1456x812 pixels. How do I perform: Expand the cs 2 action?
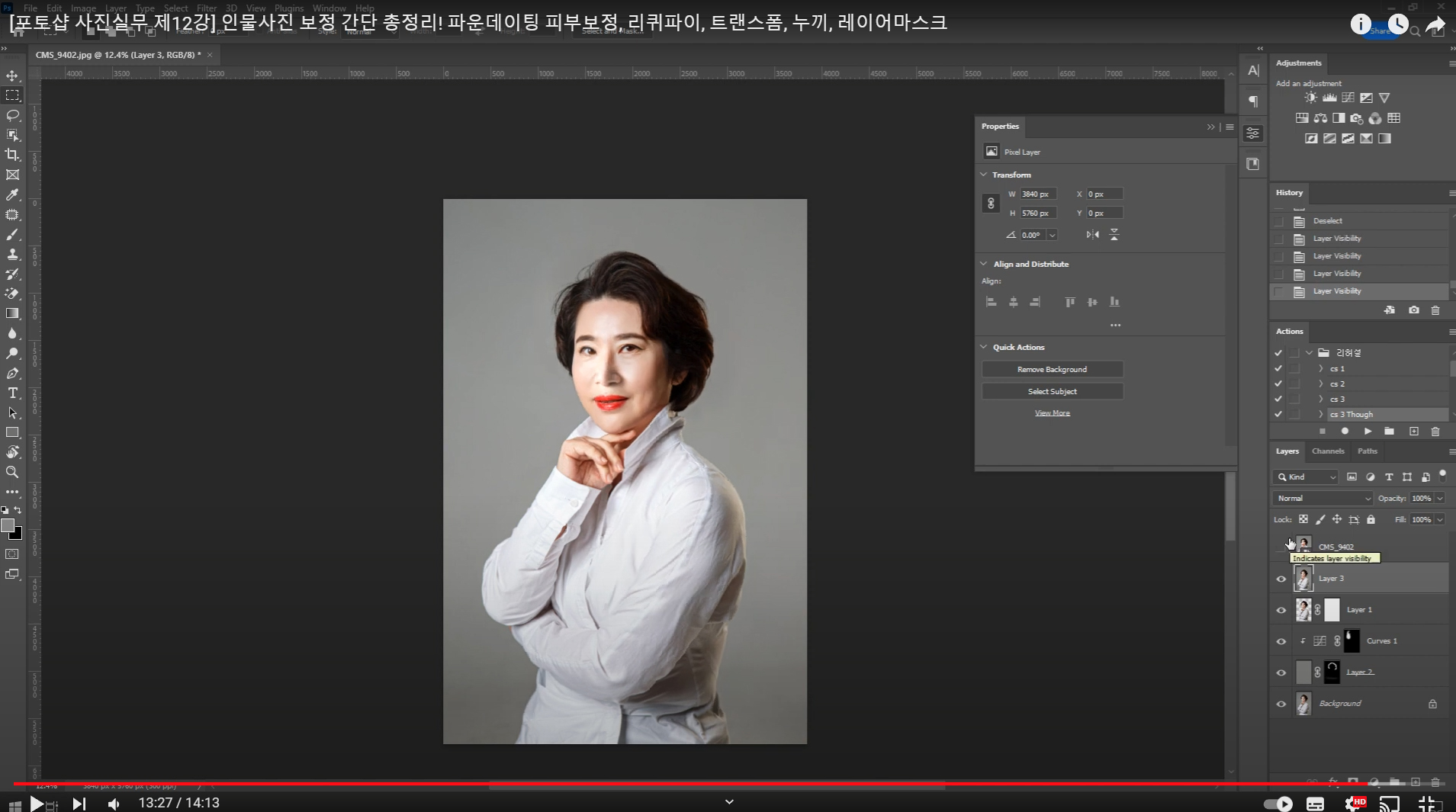(1321, 384)
